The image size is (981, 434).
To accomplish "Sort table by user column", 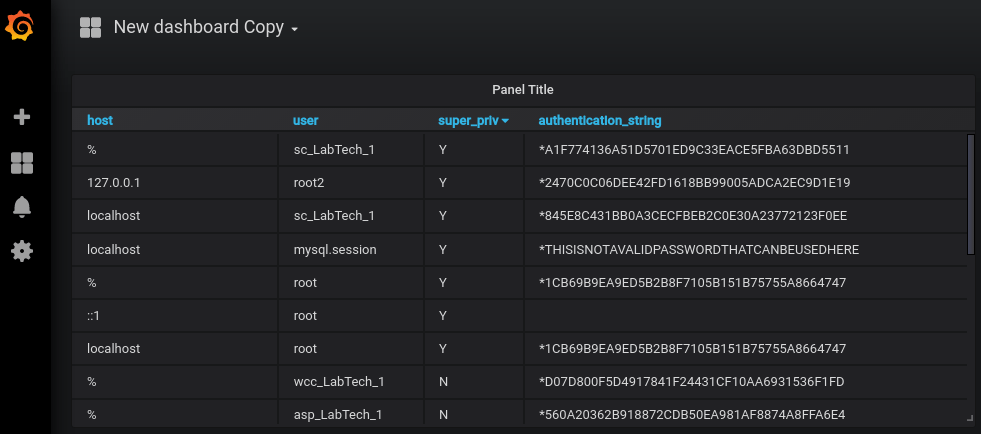I will 305,121.
